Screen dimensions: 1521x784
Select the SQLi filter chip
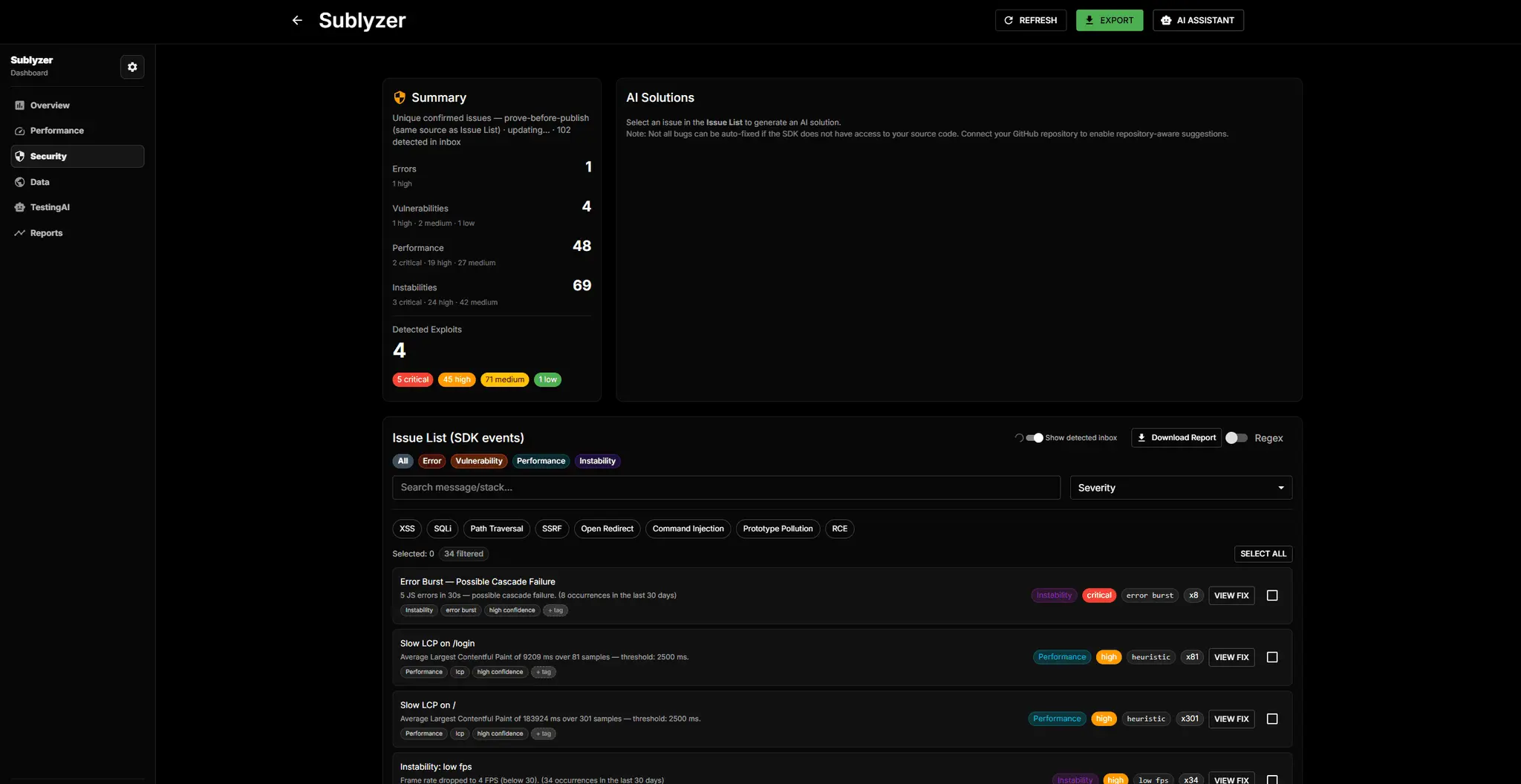tap(443, 529)
